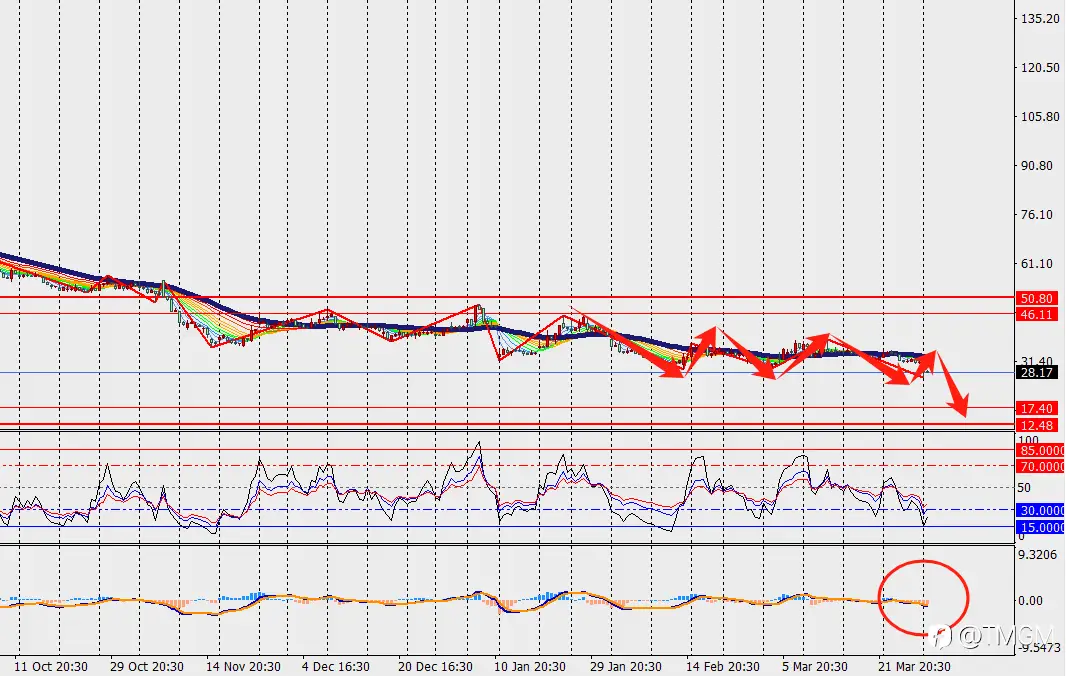Click the 21 Mar 20:30 date label

click(914, 666)
